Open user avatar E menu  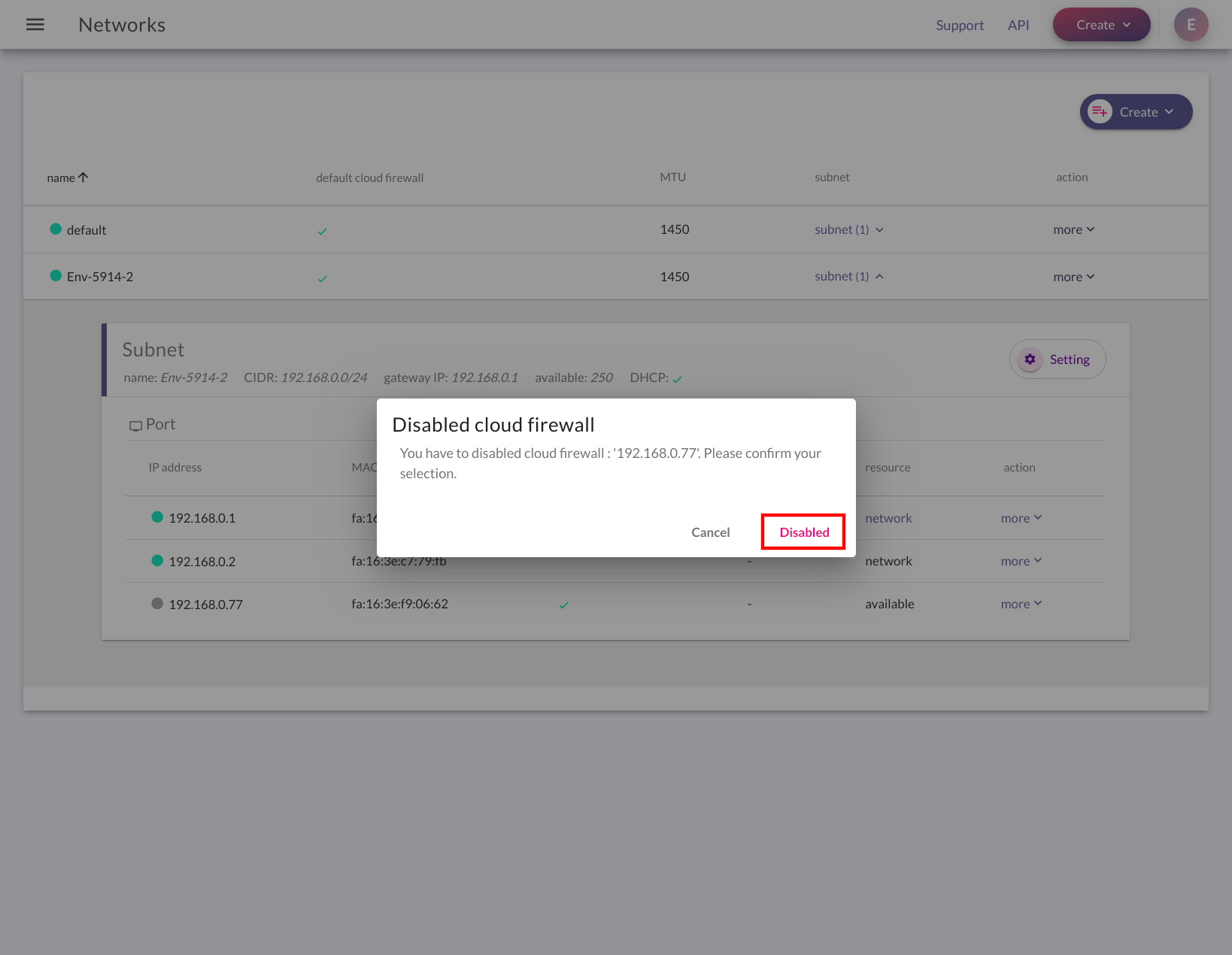(1191, 25)
